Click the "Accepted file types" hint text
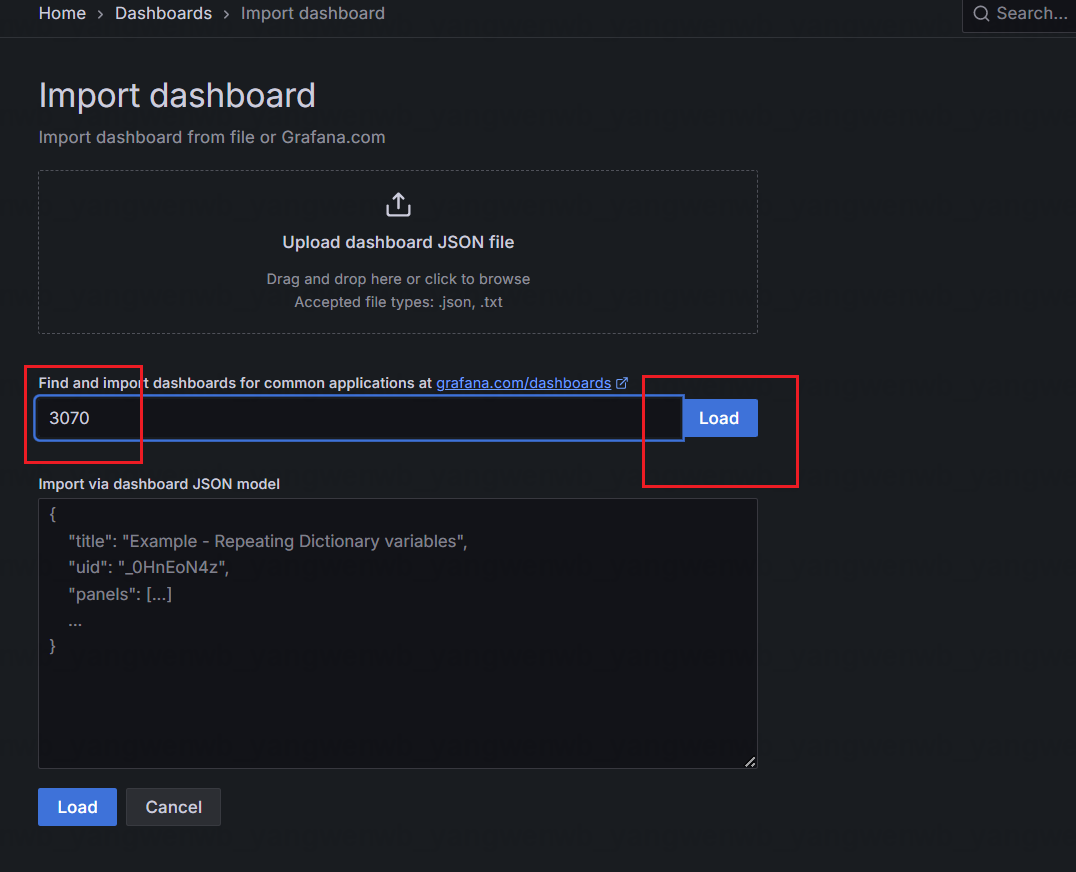This screenshot has height=872, width=1076. 398,301
